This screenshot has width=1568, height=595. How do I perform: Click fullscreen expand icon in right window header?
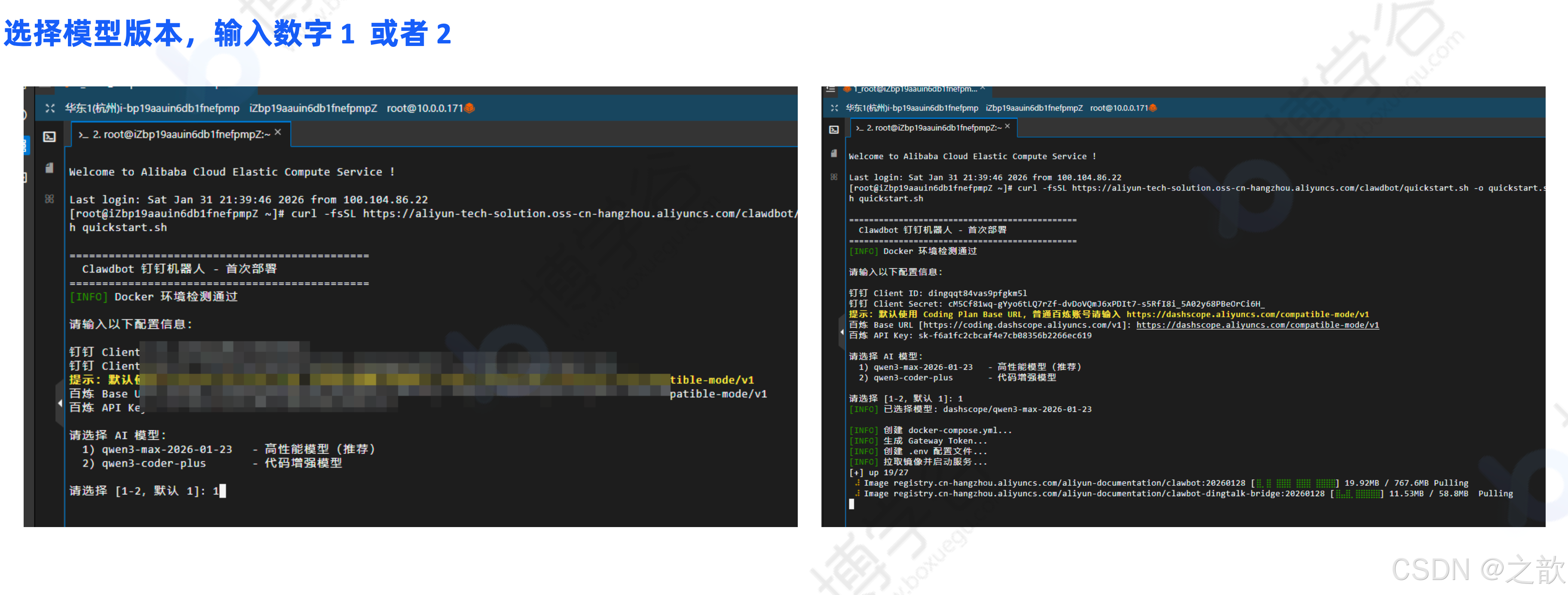834,108
